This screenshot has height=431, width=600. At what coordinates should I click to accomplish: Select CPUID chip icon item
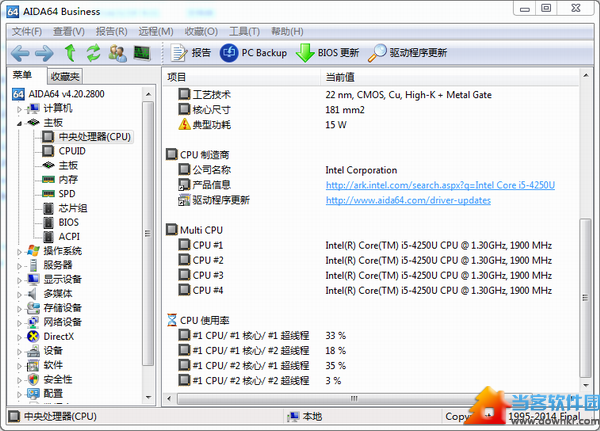[x=48, y=151]
